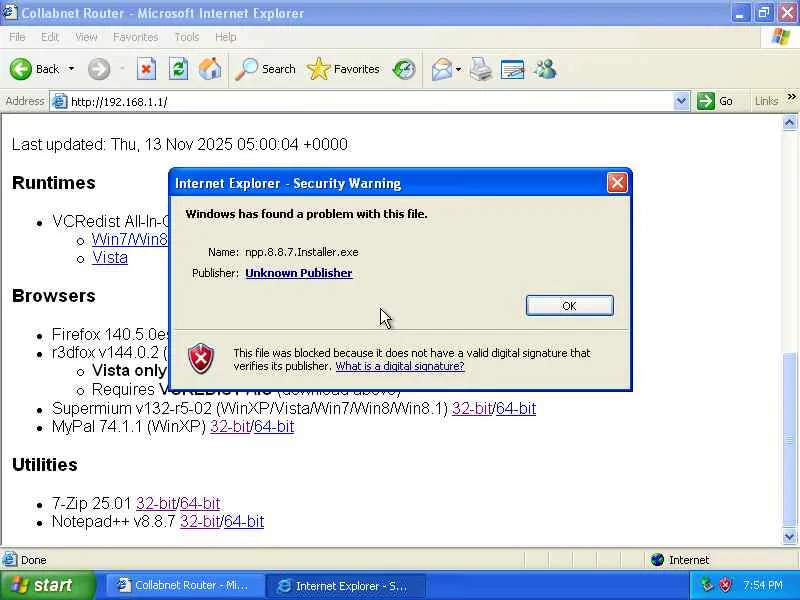Click the Edit page toolbar icon
The image size is (800, 600).
[x=512, y=69]
